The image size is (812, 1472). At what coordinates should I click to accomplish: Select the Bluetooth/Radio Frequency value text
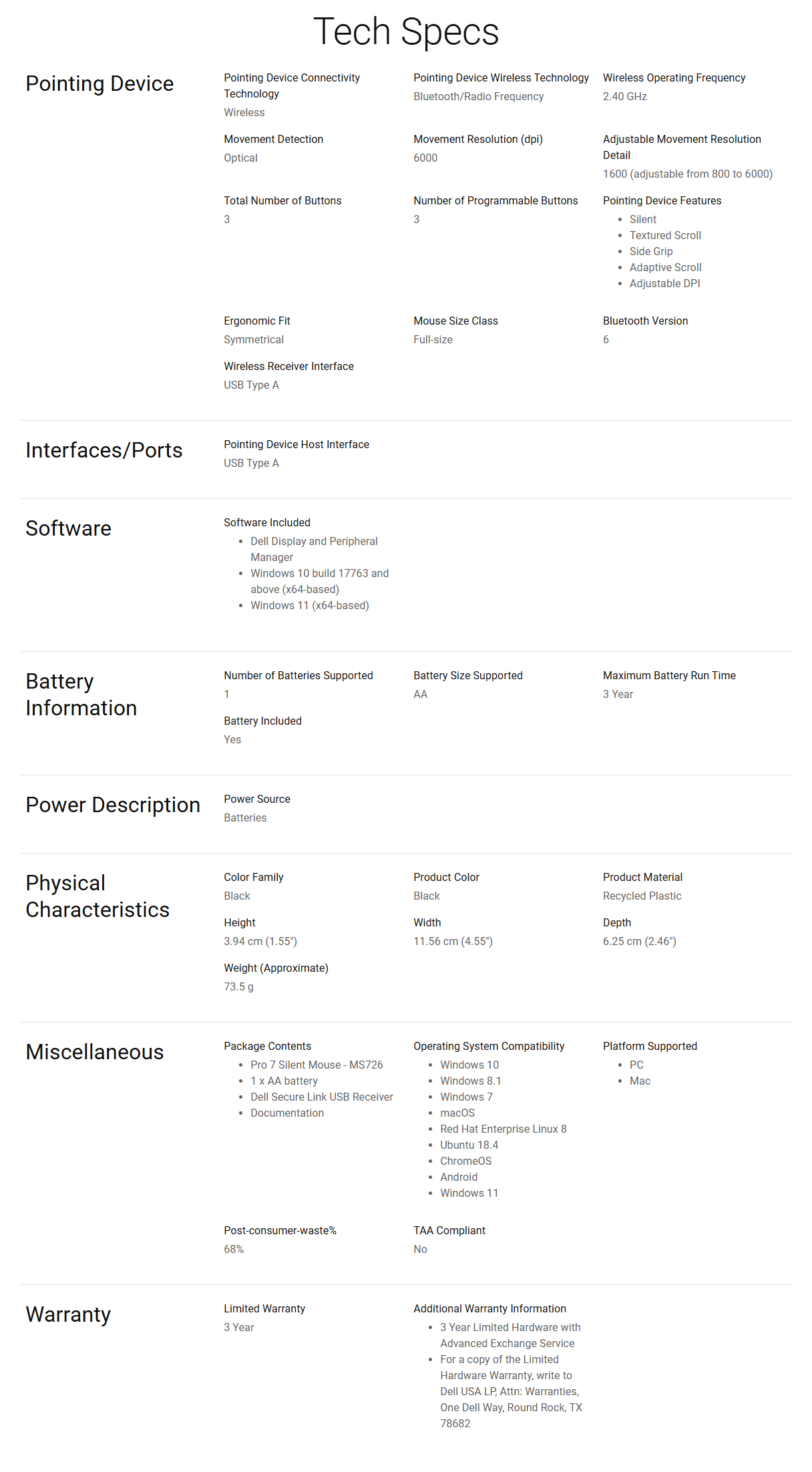479,96
